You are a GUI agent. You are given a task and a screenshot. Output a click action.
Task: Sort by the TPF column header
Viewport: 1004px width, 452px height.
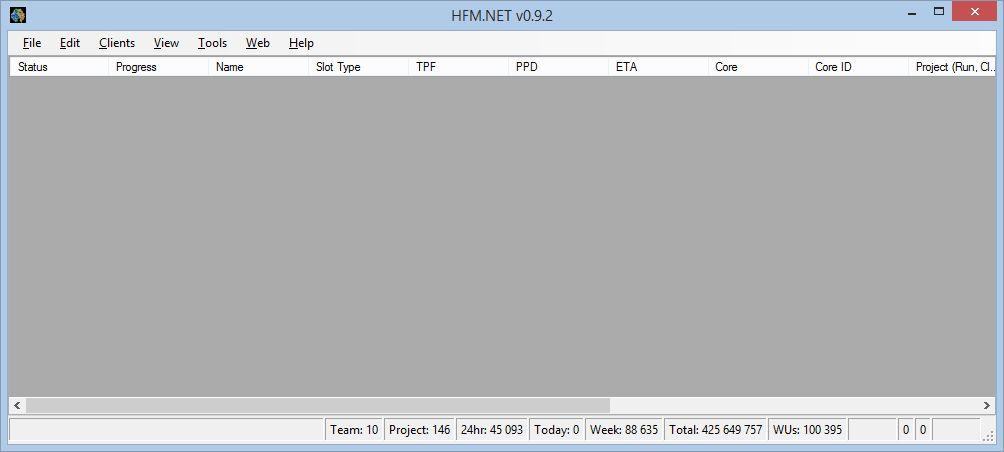tap(458, 67)
